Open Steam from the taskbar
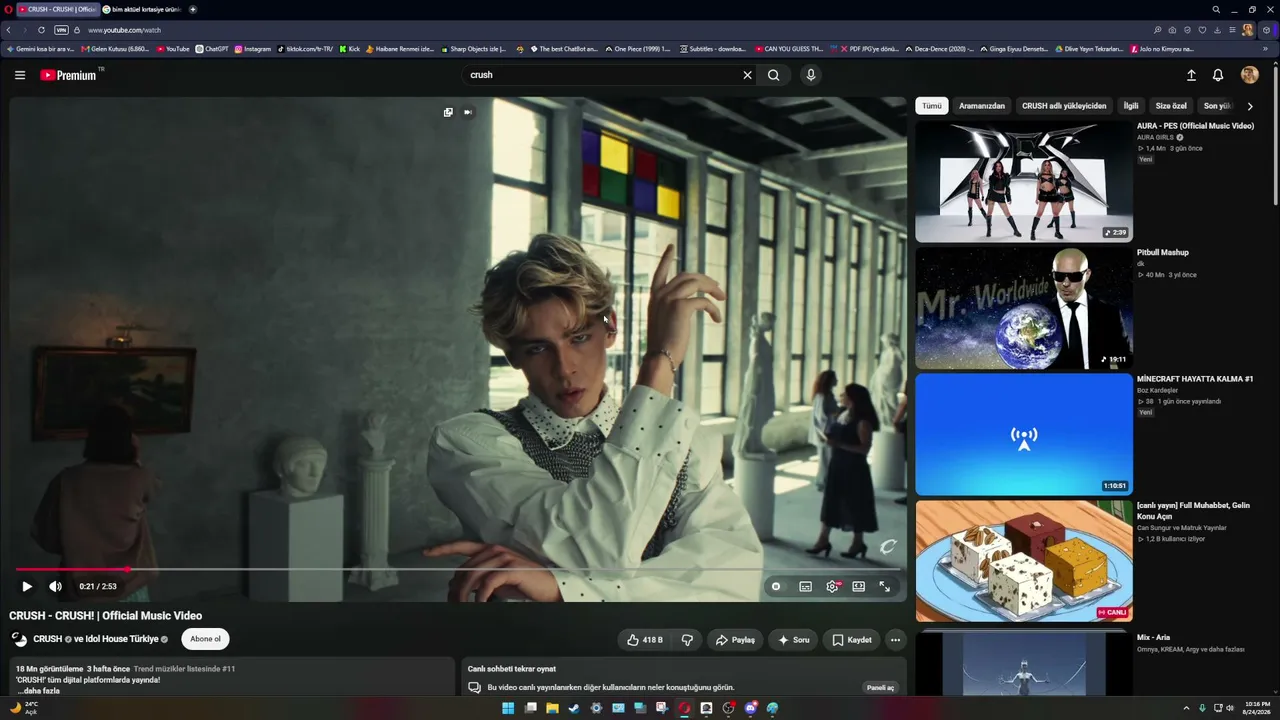This screenshot has height=720, width=1280. [x=574, y=708]
